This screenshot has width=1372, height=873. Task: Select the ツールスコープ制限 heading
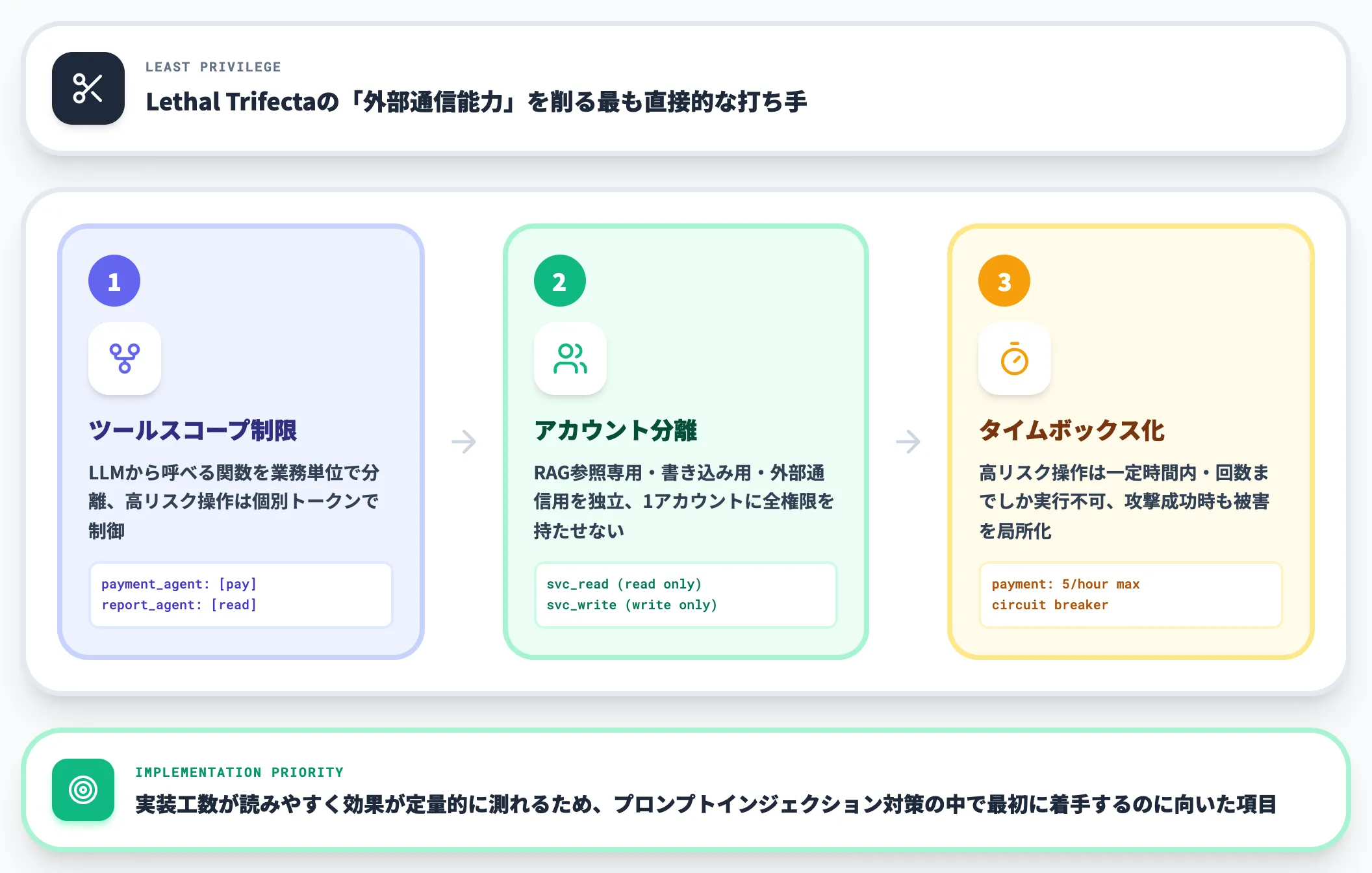[192, 430]
